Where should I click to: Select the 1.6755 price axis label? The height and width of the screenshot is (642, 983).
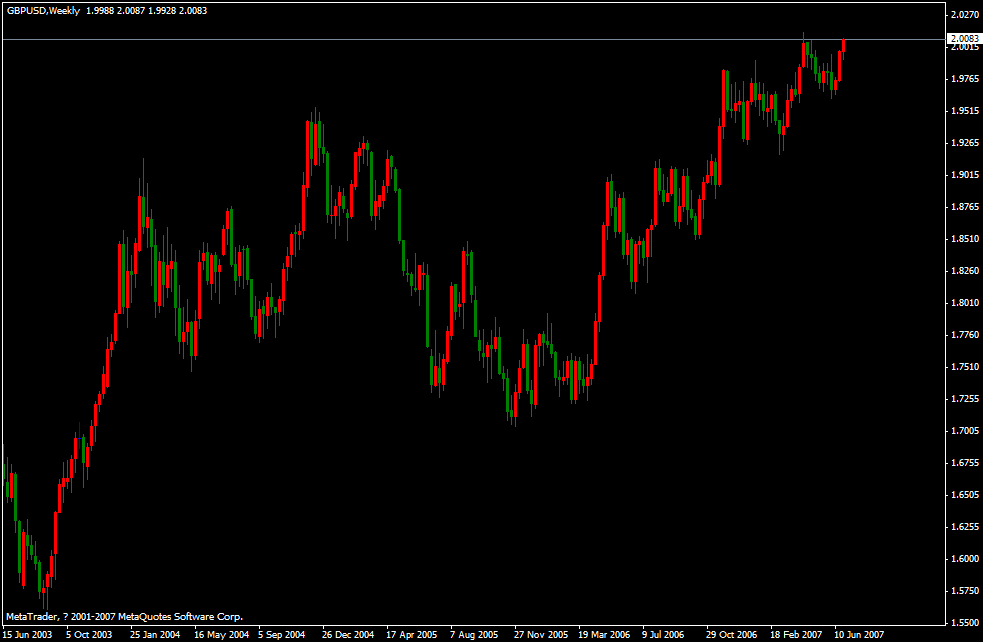(965, 462)
